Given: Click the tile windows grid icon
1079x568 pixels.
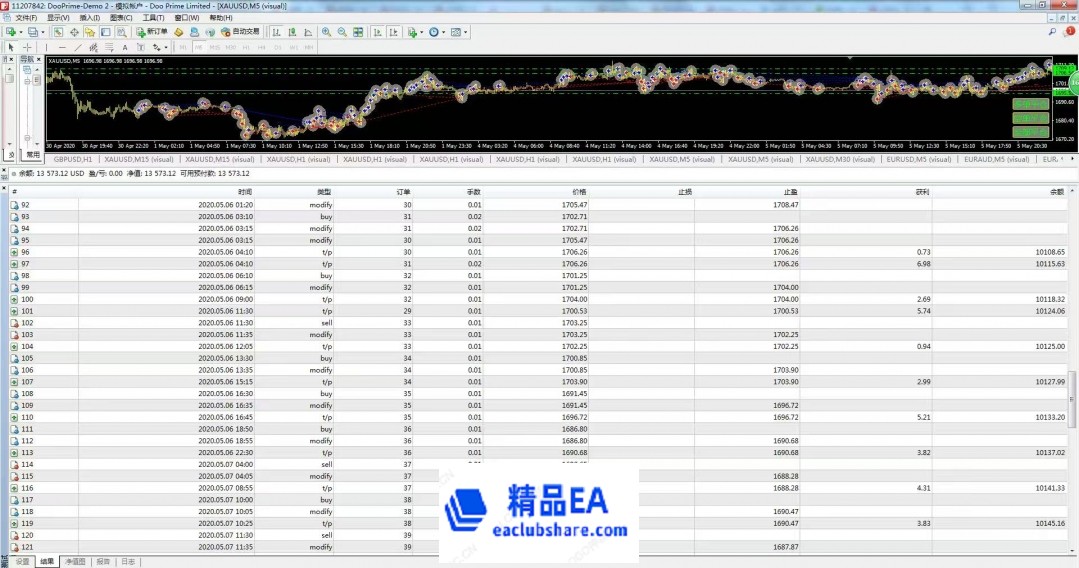Looking at the screenshot, I should point(357,32).
